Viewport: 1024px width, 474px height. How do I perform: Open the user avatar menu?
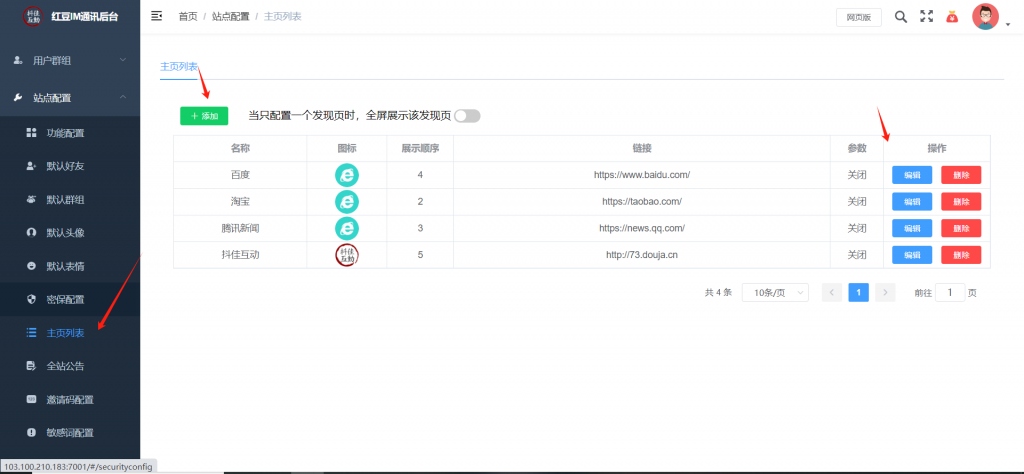(x=986, y=17)
